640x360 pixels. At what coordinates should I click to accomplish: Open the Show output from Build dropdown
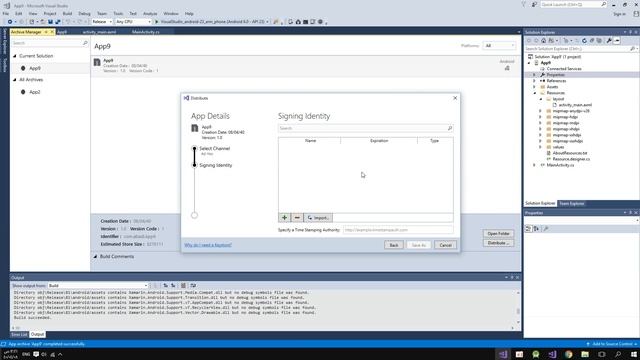point(98,286)
